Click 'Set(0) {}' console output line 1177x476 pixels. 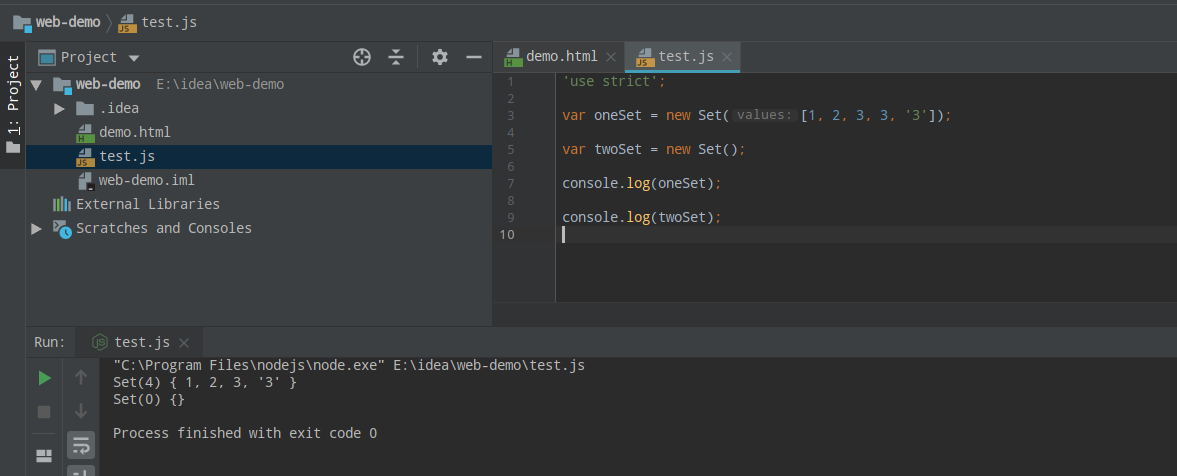pyautogui.click(x=149, y=399)
